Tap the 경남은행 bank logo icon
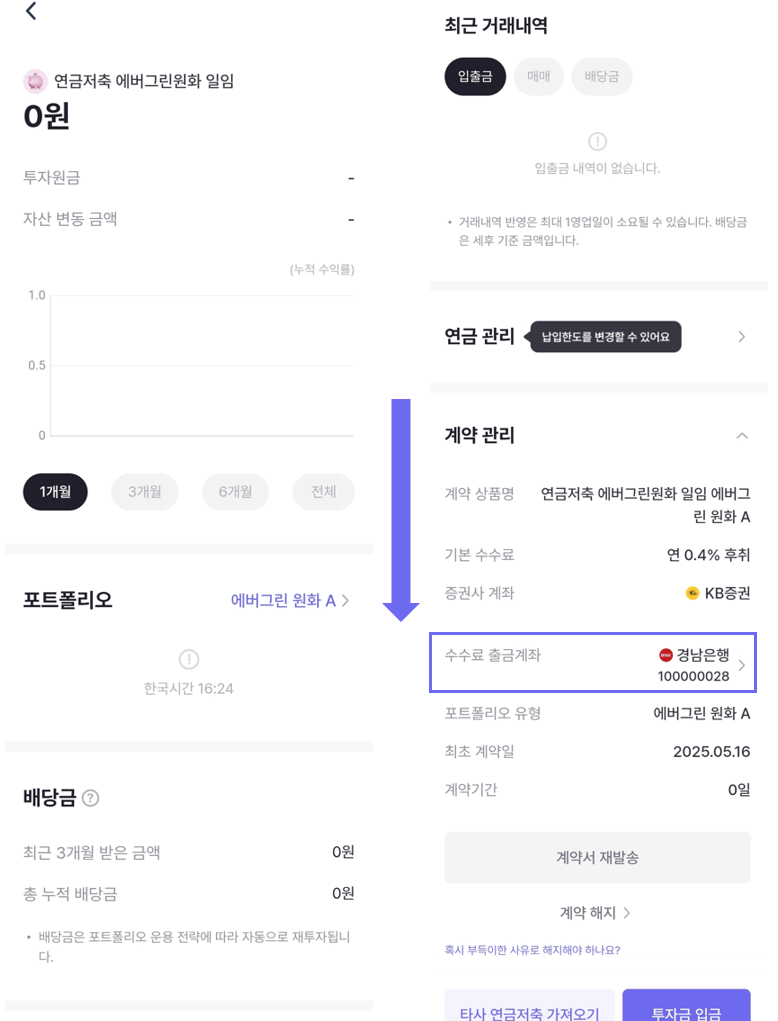 [666, 656]
